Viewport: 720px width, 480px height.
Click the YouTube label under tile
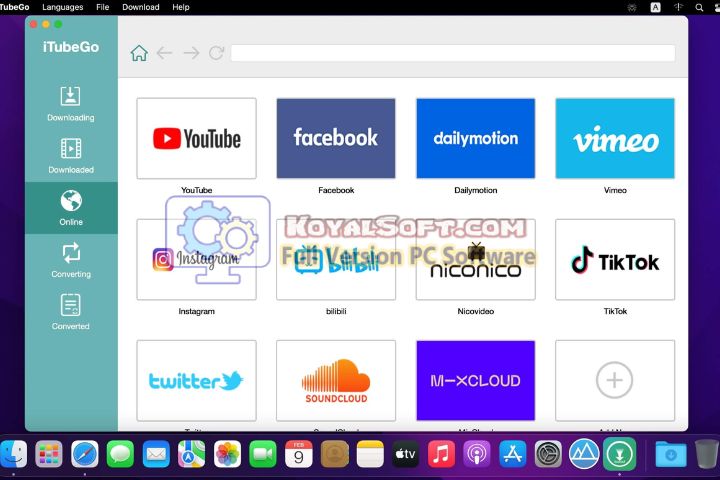pos(197,190)
